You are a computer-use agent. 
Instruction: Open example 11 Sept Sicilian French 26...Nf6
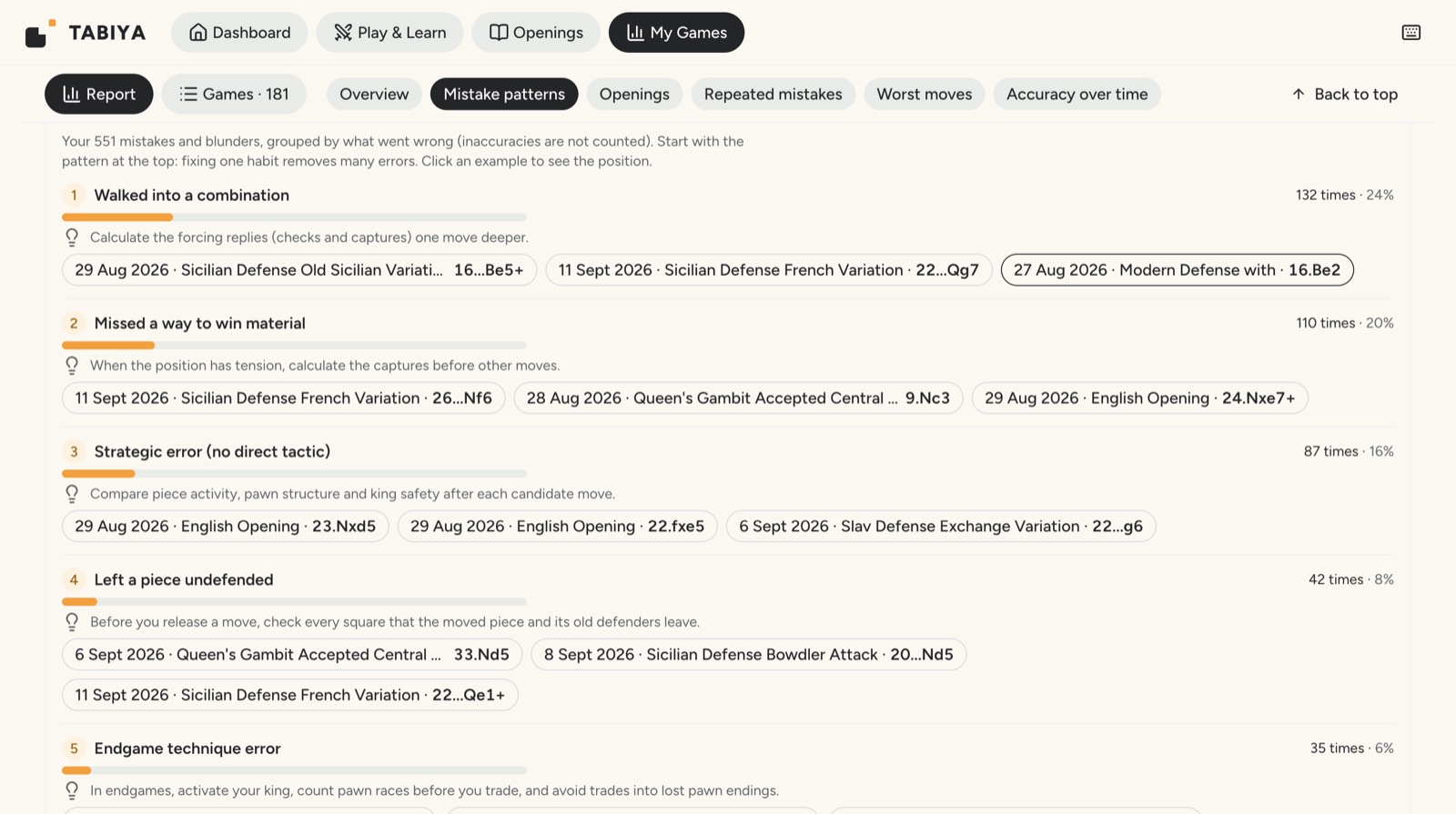[x=283, y=398]
